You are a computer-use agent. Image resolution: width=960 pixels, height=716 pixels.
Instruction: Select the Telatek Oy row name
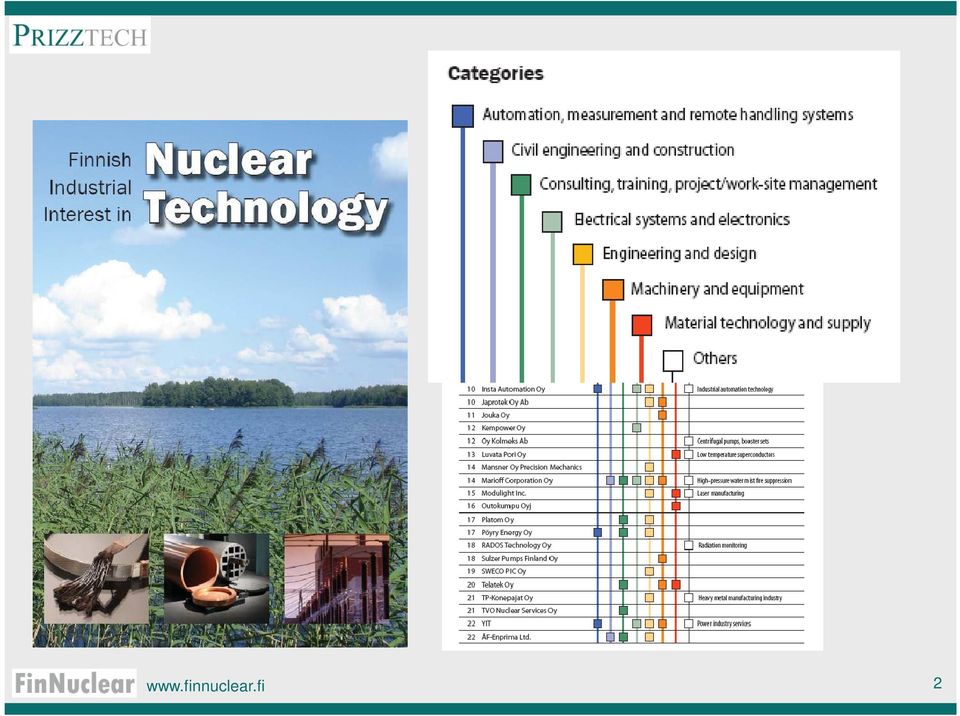498,585
